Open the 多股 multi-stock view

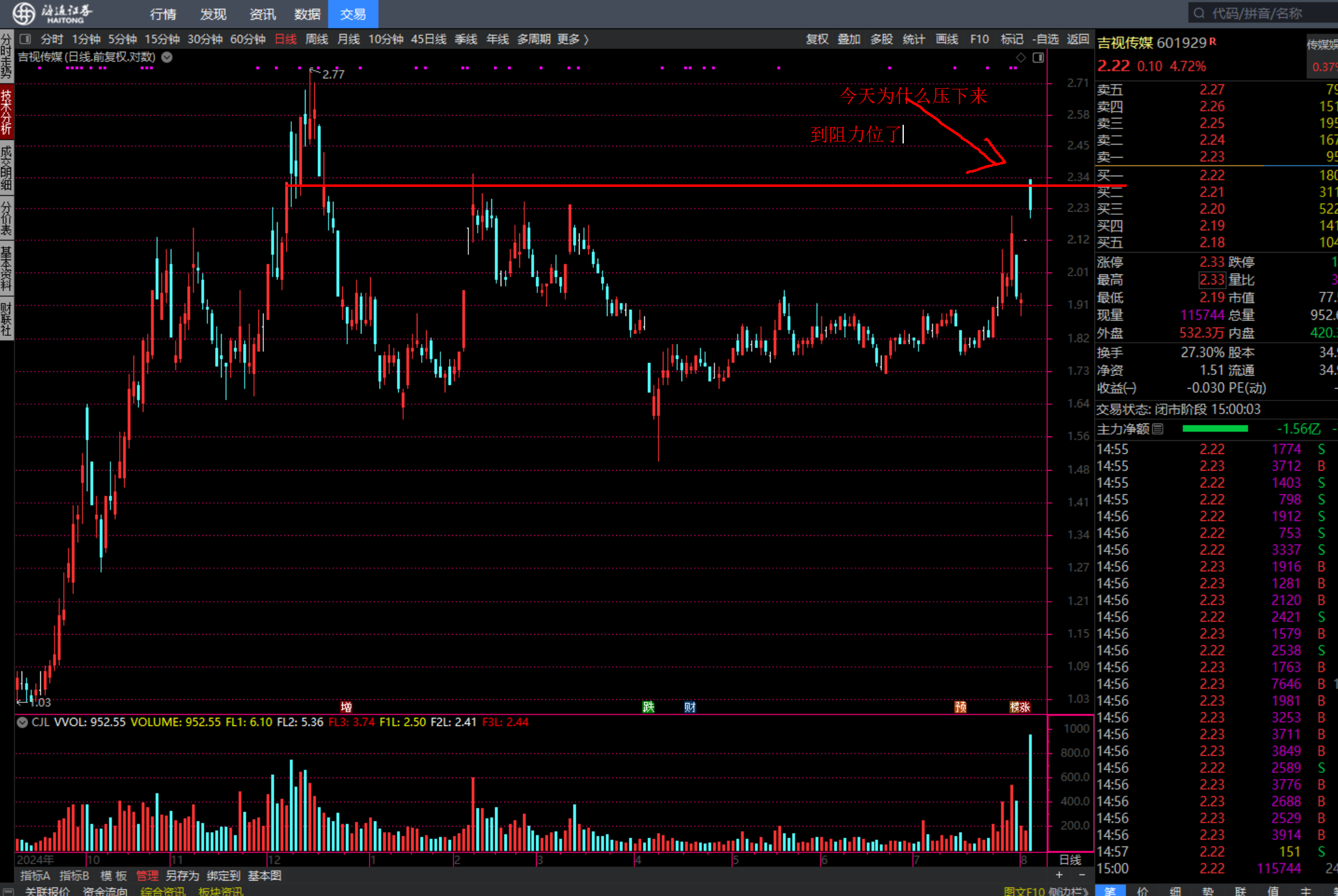pos(881,39)
